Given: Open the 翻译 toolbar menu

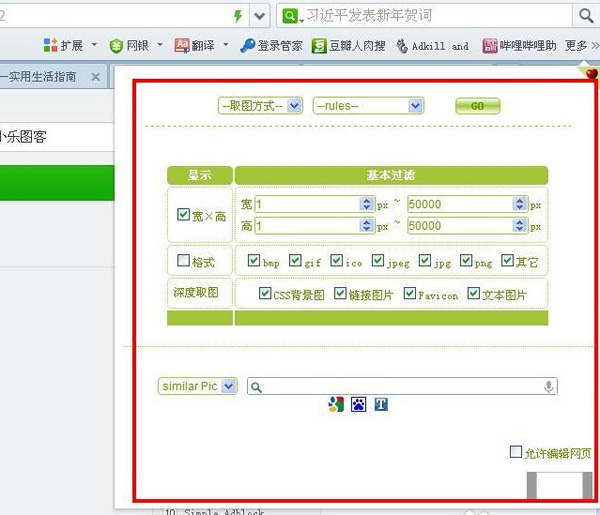Looking at the screenshot, I should click(201, 46).
